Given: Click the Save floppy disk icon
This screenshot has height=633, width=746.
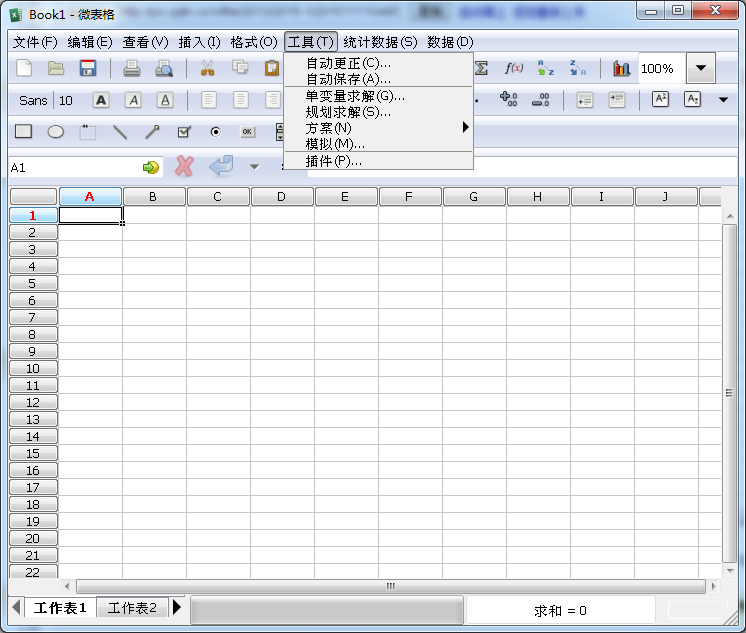Looking at the screenshot, I should pos(88,68).
